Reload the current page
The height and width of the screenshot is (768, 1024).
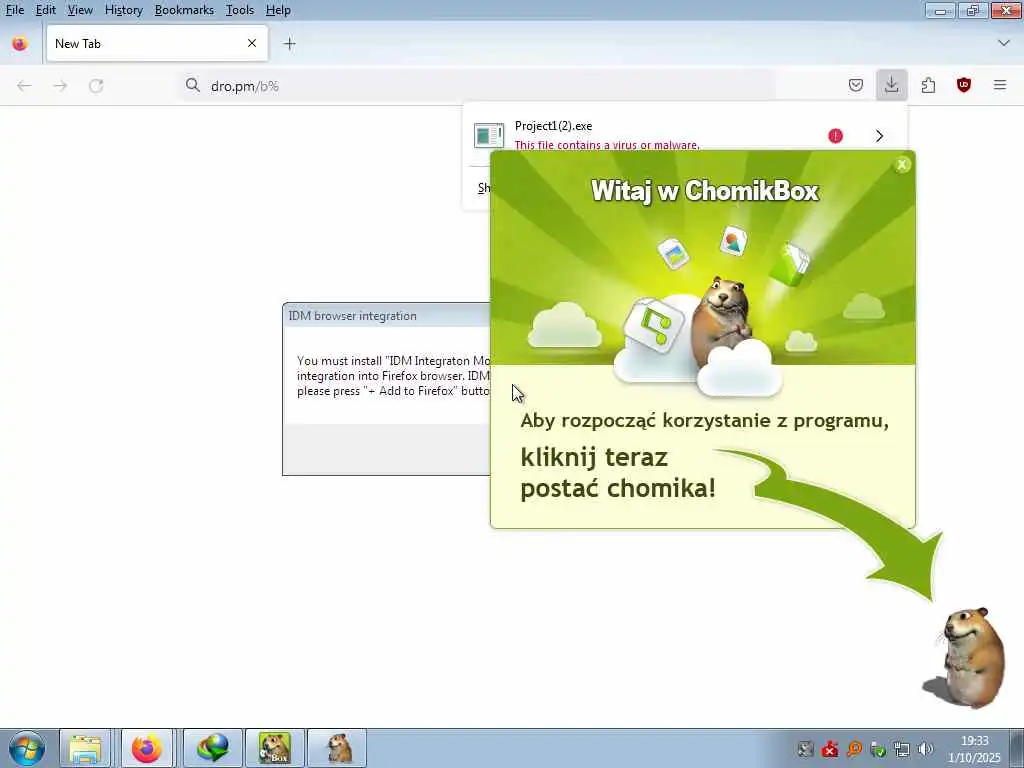point(96,86)
